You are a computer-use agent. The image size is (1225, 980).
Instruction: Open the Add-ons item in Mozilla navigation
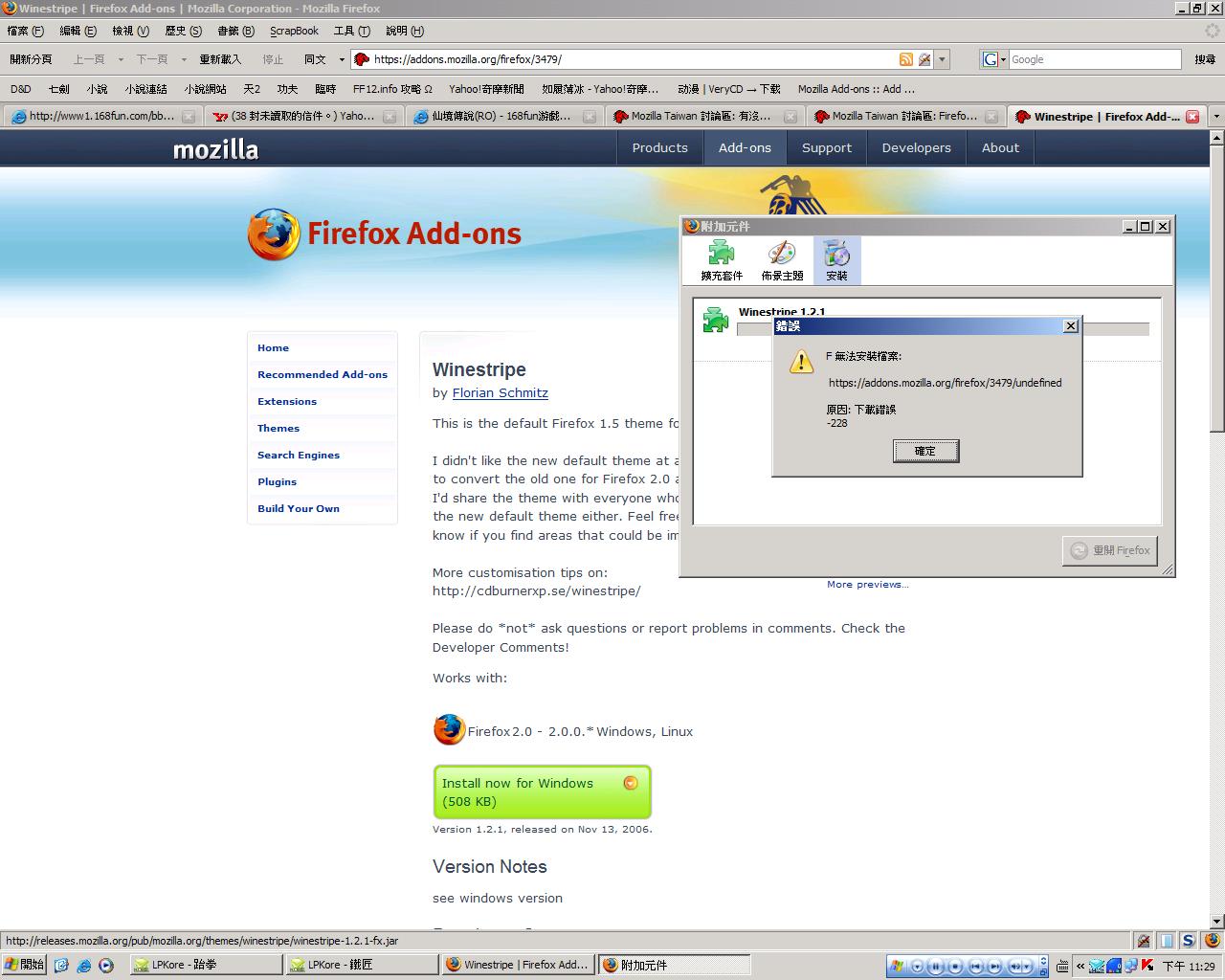pos(745,147)
